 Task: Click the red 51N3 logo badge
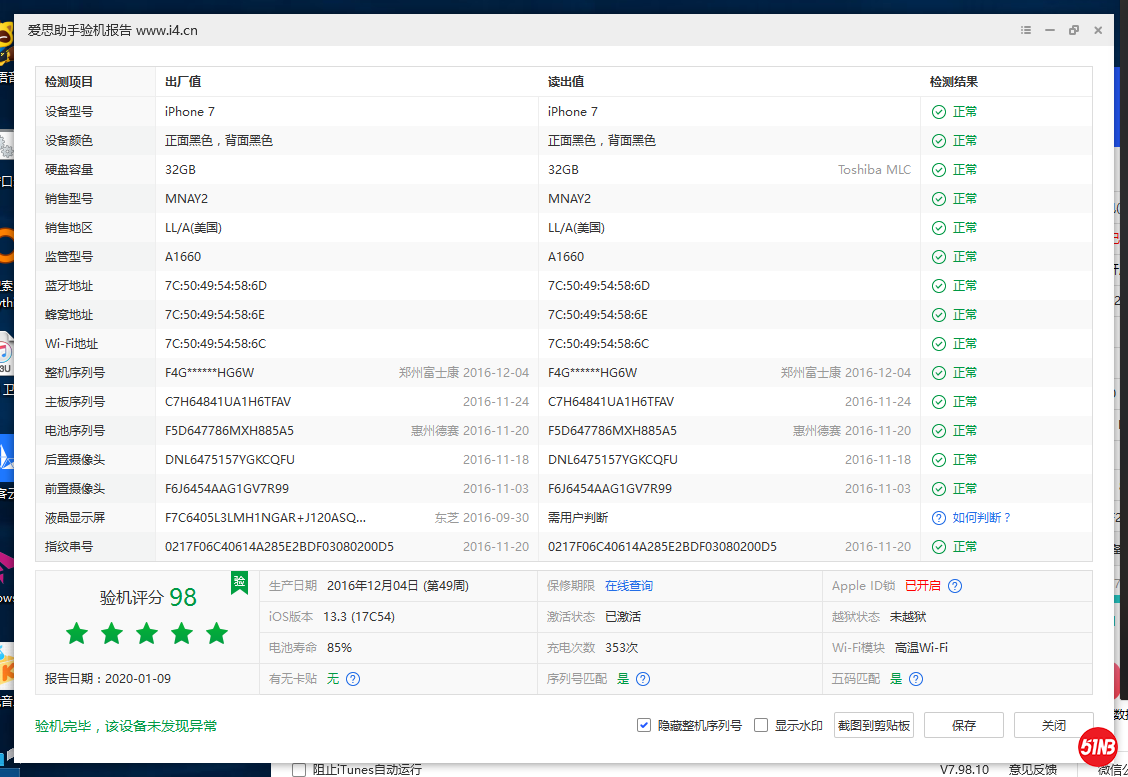click(x=1099, y=748)
